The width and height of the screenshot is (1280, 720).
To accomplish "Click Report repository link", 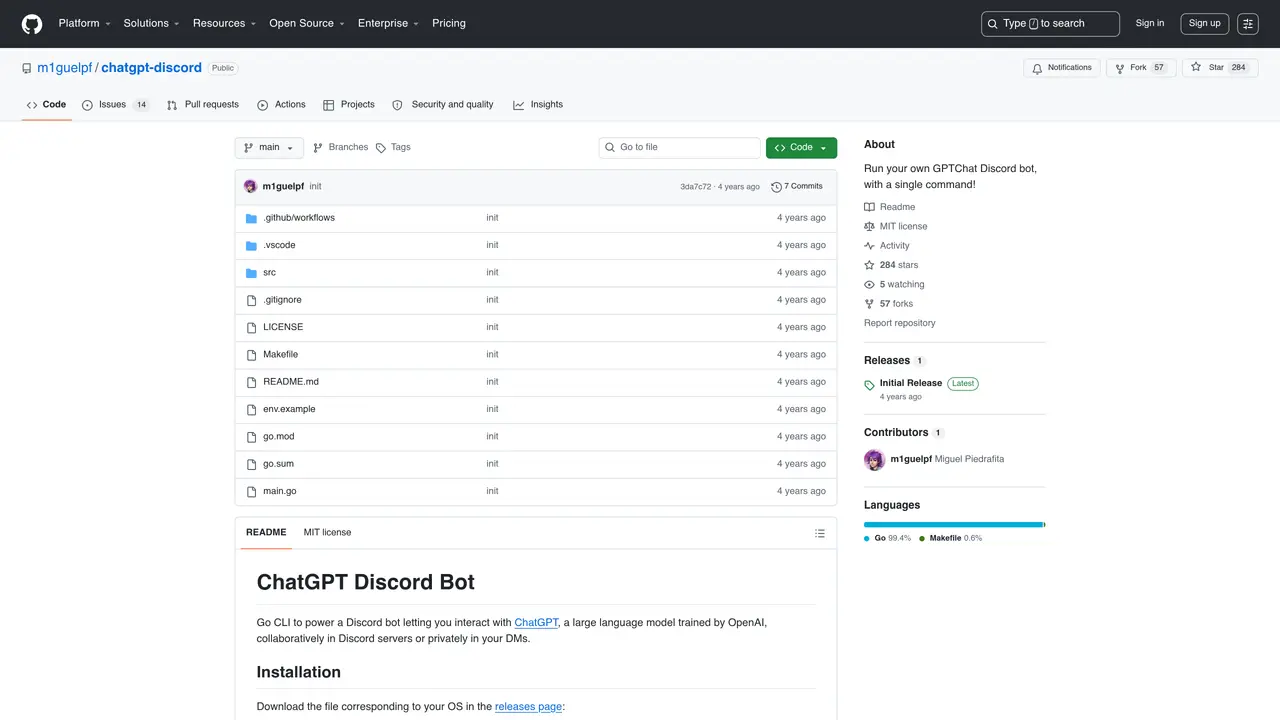I will click(900, 323).
